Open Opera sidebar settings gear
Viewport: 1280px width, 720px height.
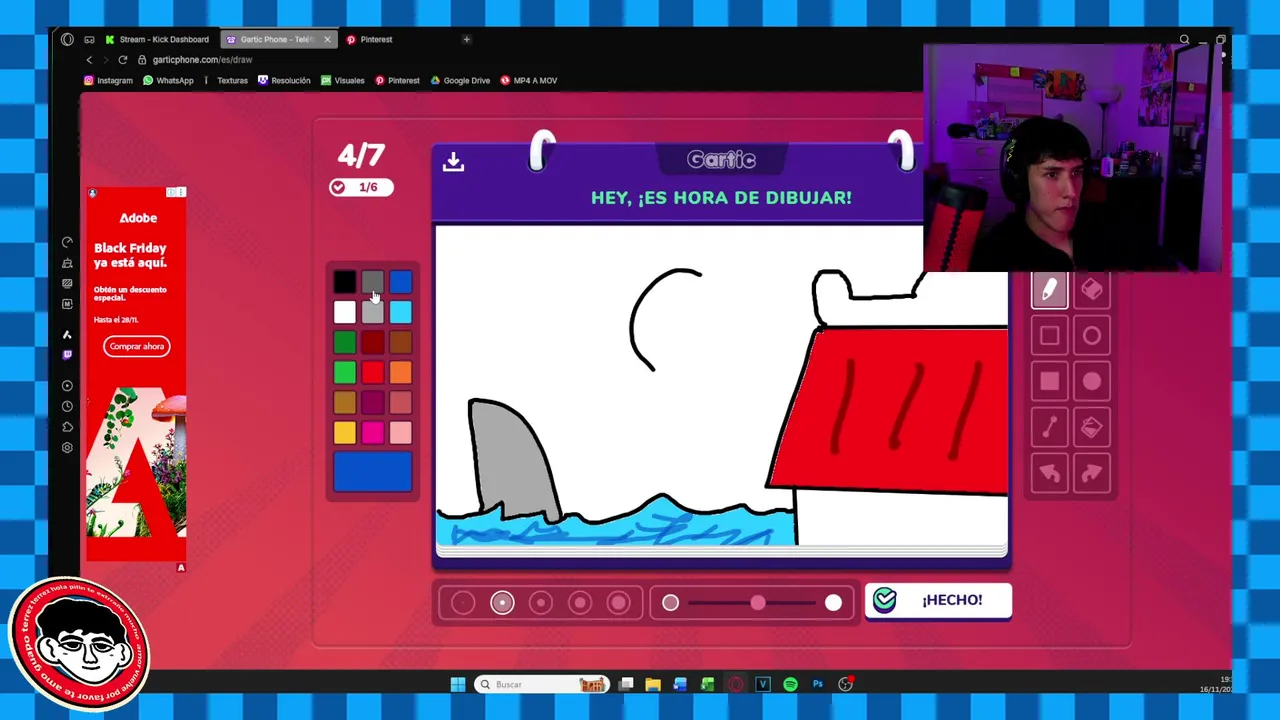click(67, 448)
